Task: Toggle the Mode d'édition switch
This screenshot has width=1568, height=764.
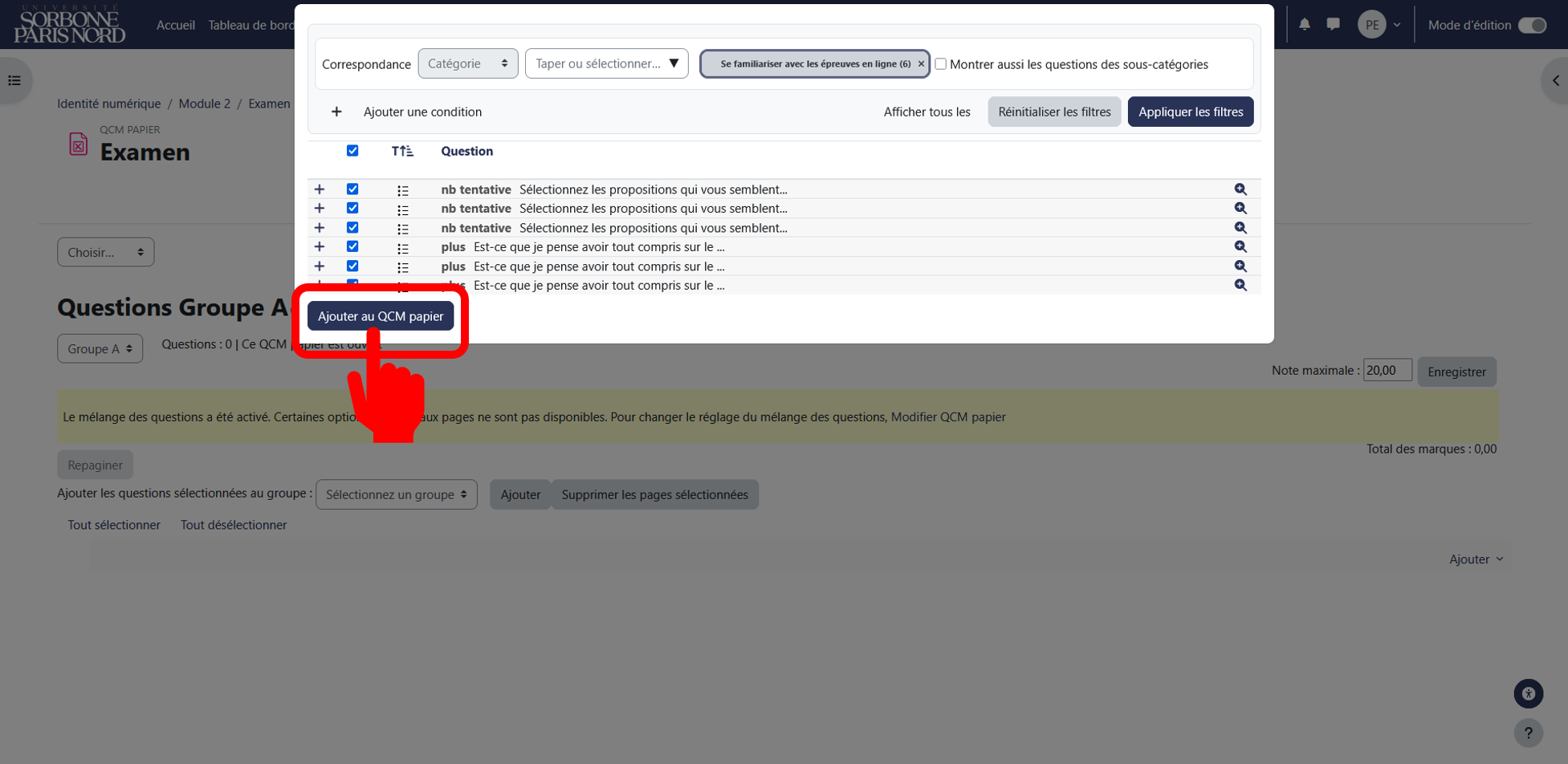Action: 1532,25
